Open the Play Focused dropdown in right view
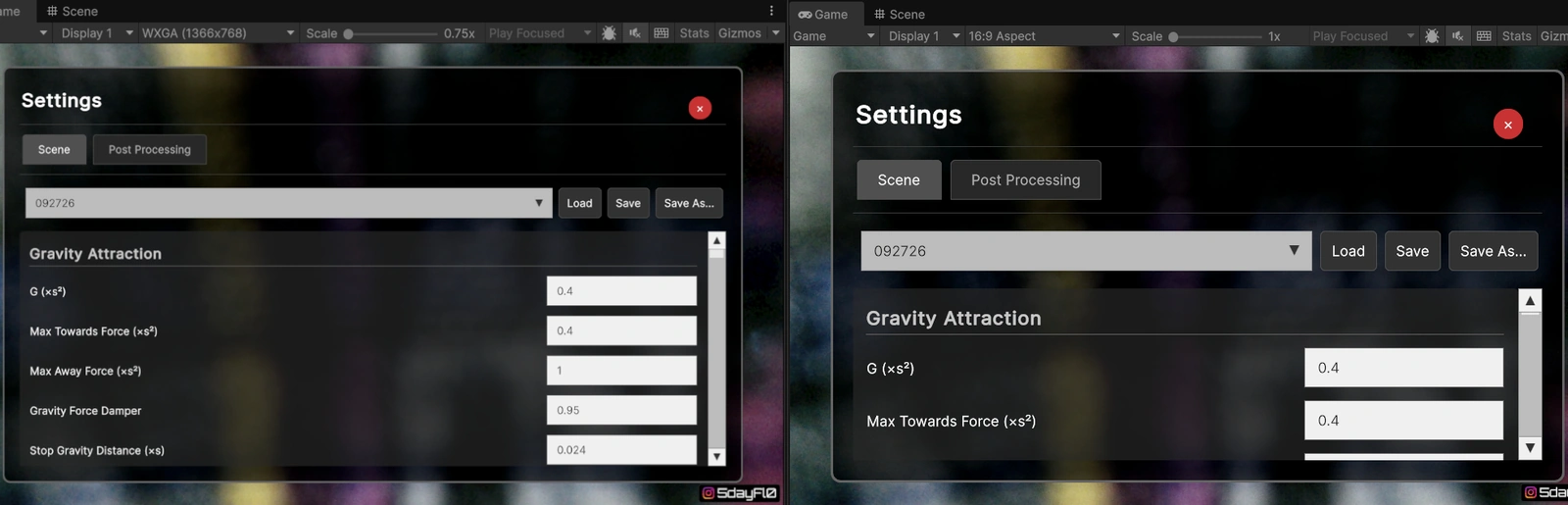The width and height of the screenshot is (1568, 505). [x=1362, y=36]
